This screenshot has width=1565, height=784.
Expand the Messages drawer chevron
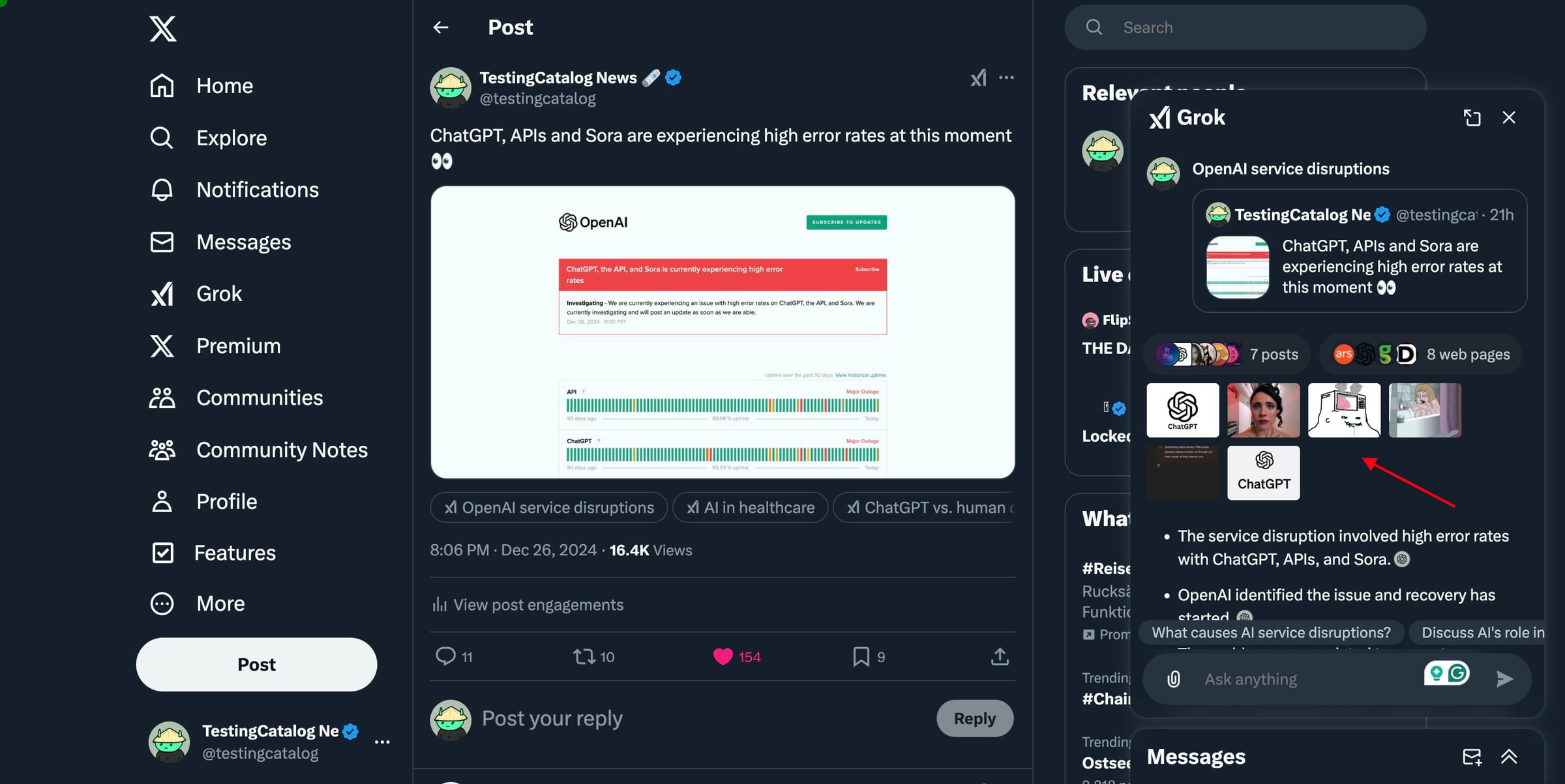(x=1510, y=756)
